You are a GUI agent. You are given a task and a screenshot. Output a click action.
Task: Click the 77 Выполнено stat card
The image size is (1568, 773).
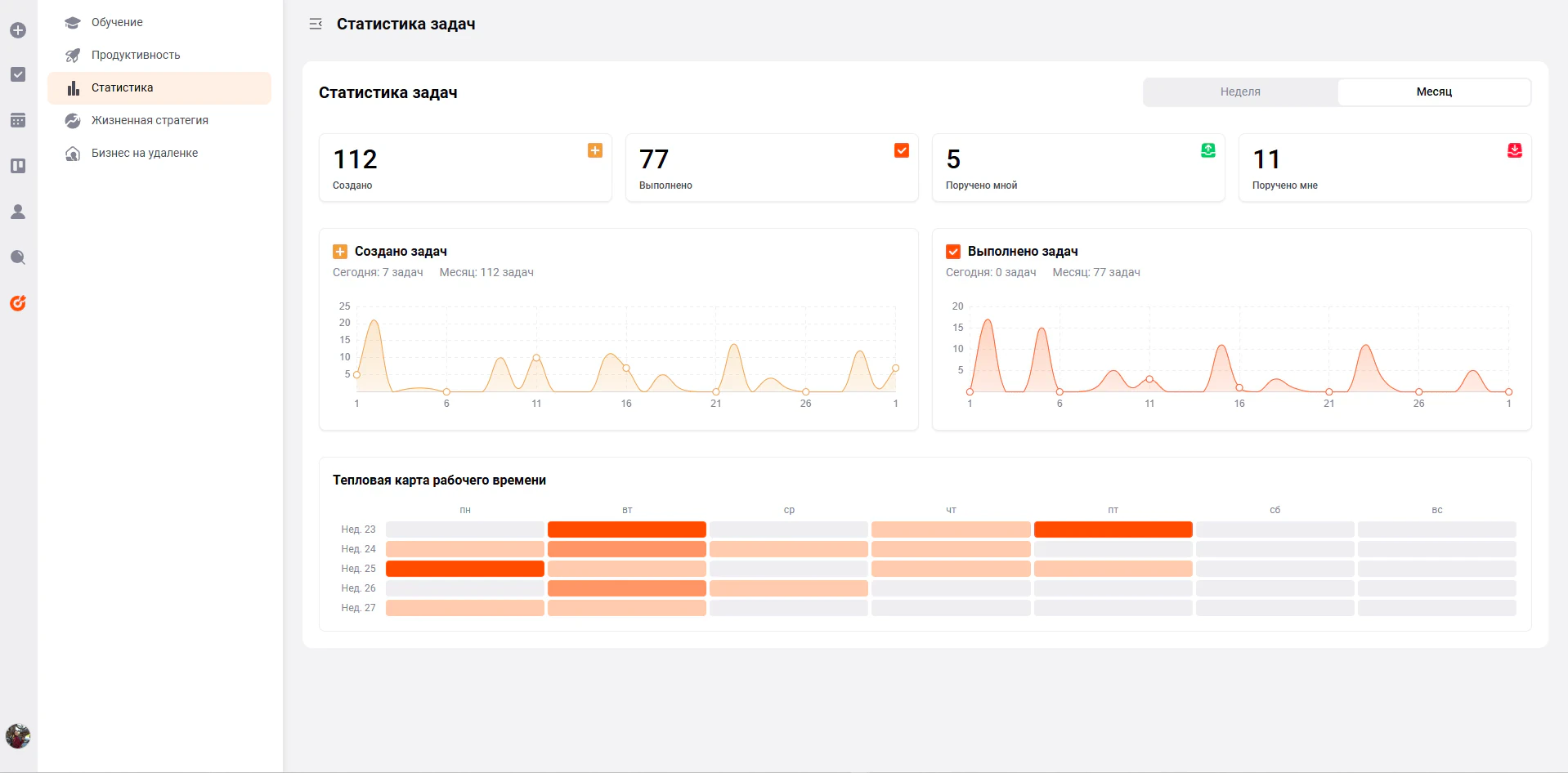[x=772, y=168]
